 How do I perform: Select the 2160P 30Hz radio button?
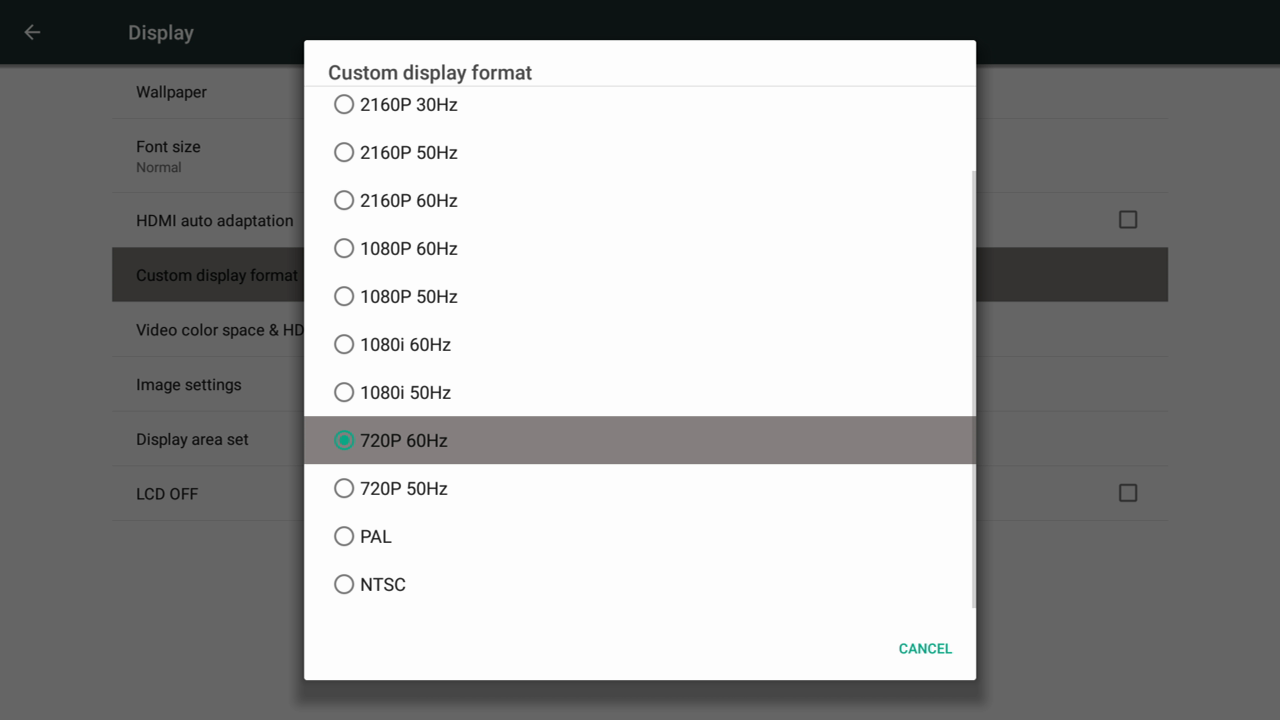pos(344,104)
